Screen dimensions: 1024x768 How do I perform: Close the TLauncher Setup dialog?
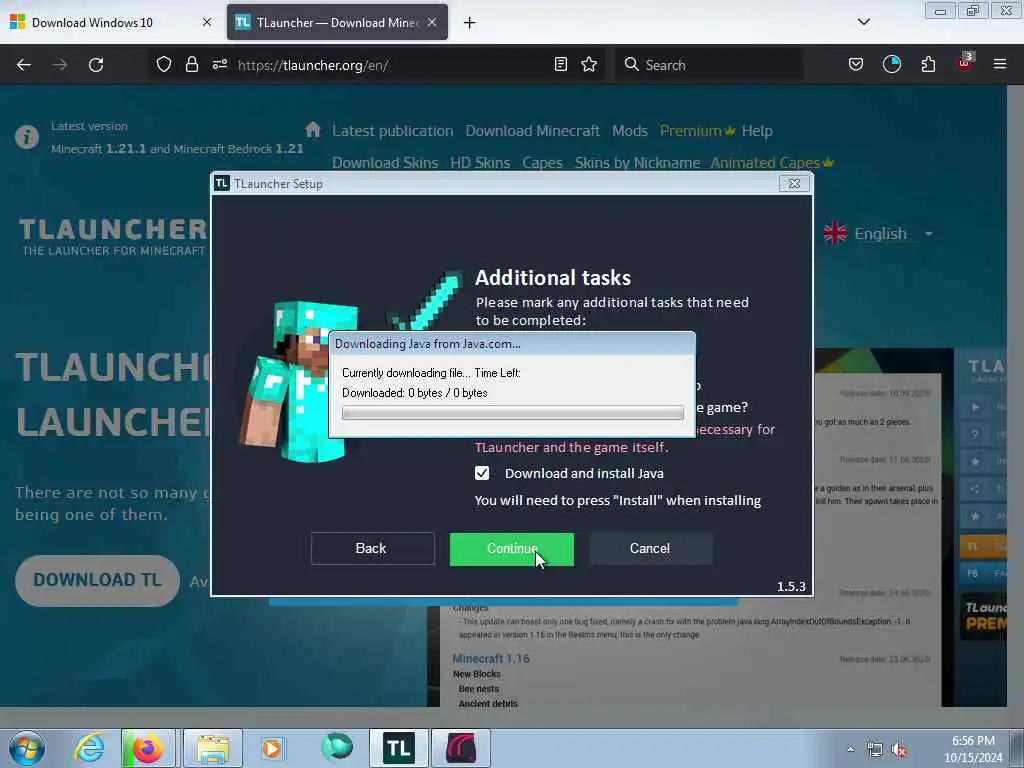click(794, 184)
